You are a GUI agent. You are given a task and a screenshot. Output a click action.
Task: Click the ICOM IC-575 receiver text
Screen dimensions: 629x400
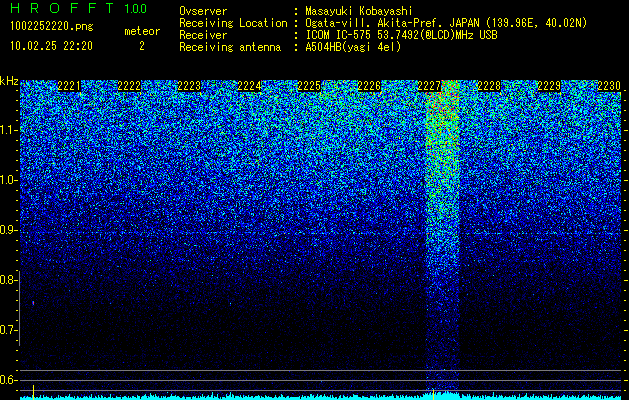(401, 35)
